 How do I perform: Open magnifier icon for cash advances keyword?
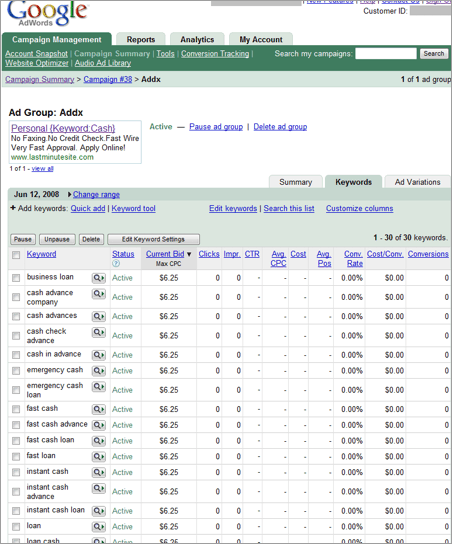(x=99, y=316)
